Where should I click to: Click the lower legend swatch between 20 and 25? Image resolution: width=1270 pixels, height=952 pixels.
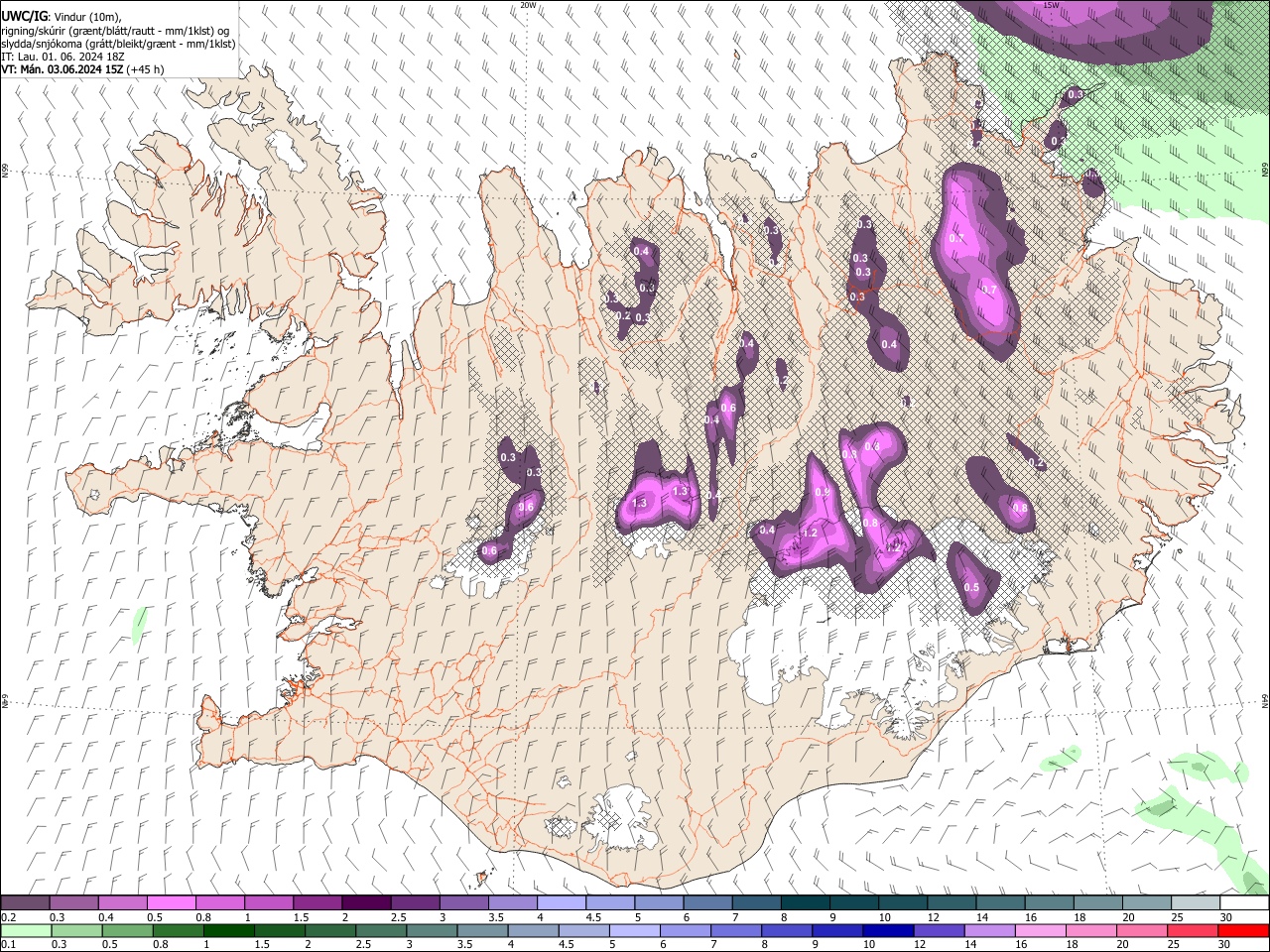pos(1143,930)
